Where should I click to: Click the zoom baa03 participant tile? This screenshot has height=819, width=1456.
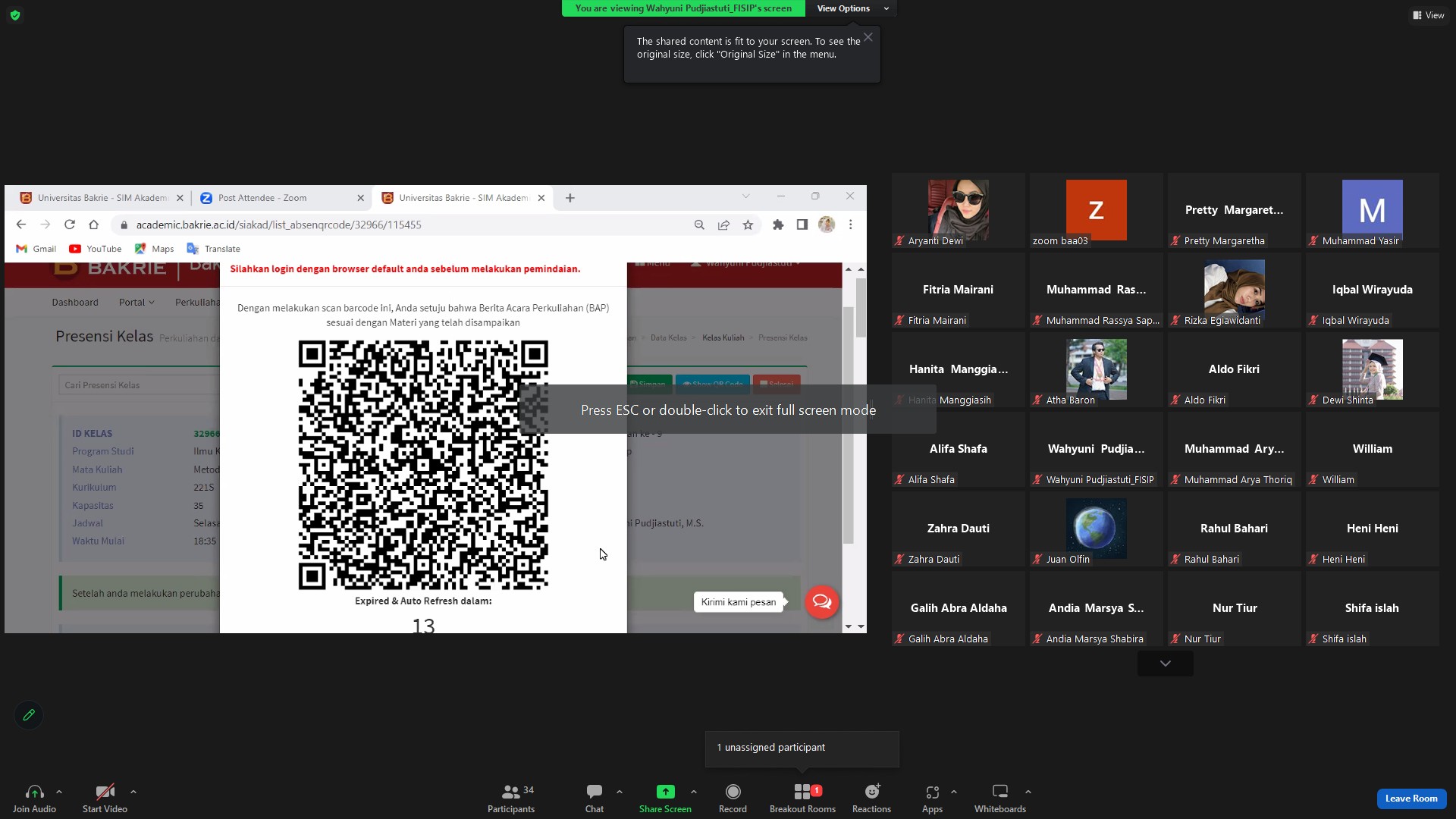pos(1097,210)
